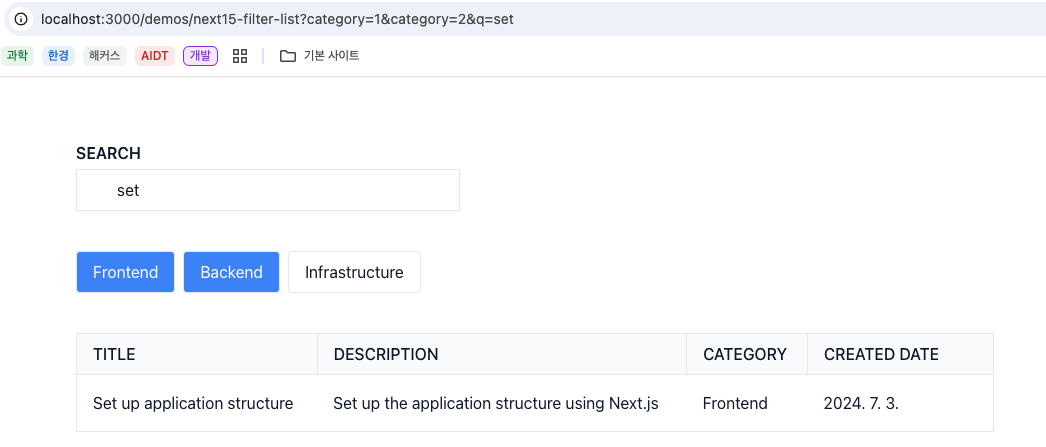Image resolution: width=1046 pixels, height=447 pixels.
Task: Click the TITLE column header
Action: coord(114,354)
